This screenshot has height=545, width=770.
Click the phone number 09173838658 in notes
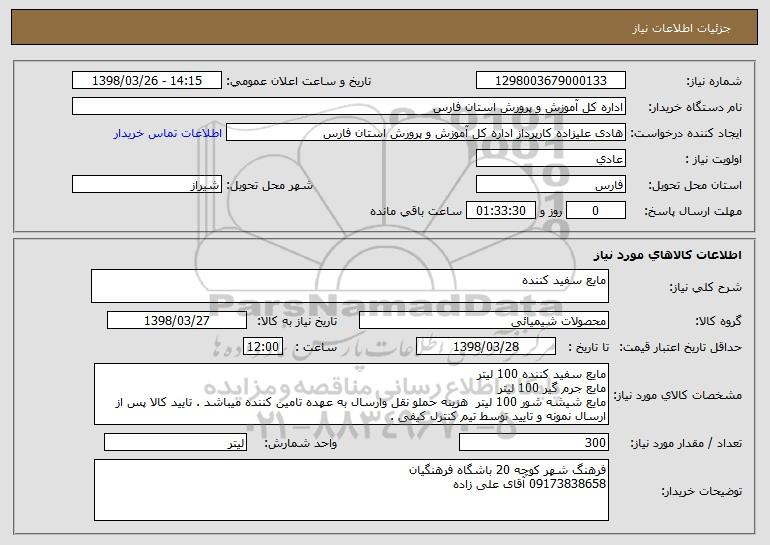pos(567,484)
